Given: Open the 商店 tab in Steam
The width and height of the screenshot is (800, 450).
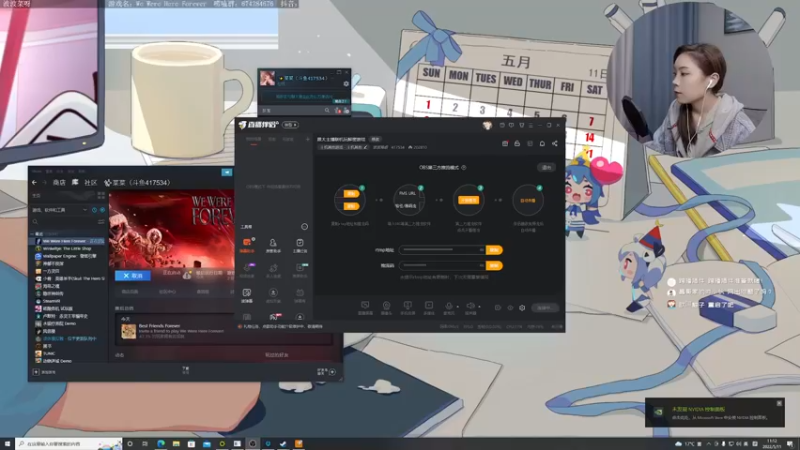Looking at the screenshot, I should click(x=59, y=183).
